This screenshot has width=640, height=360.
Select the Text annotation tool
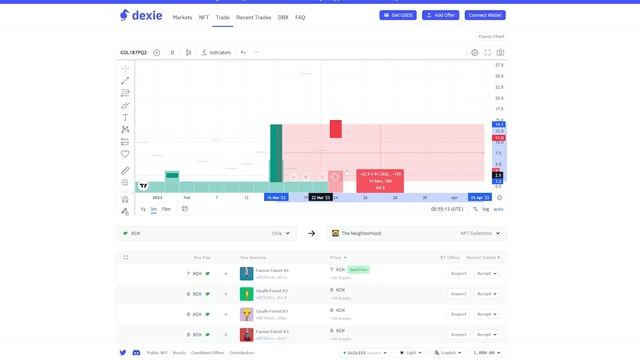pos(125,118)
